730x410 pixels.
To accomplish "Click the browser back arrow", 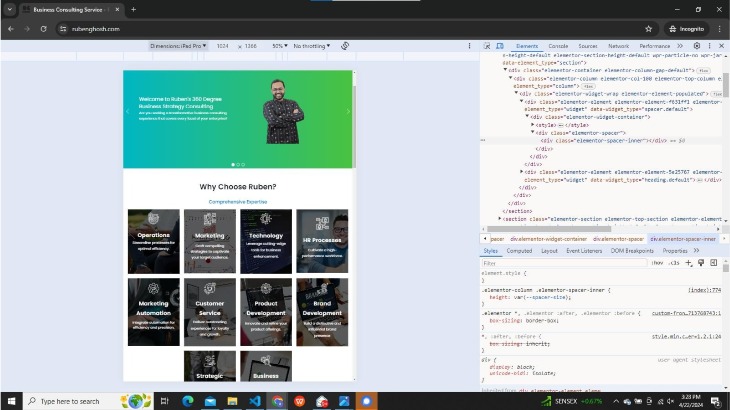I will [x=11, y=29].
